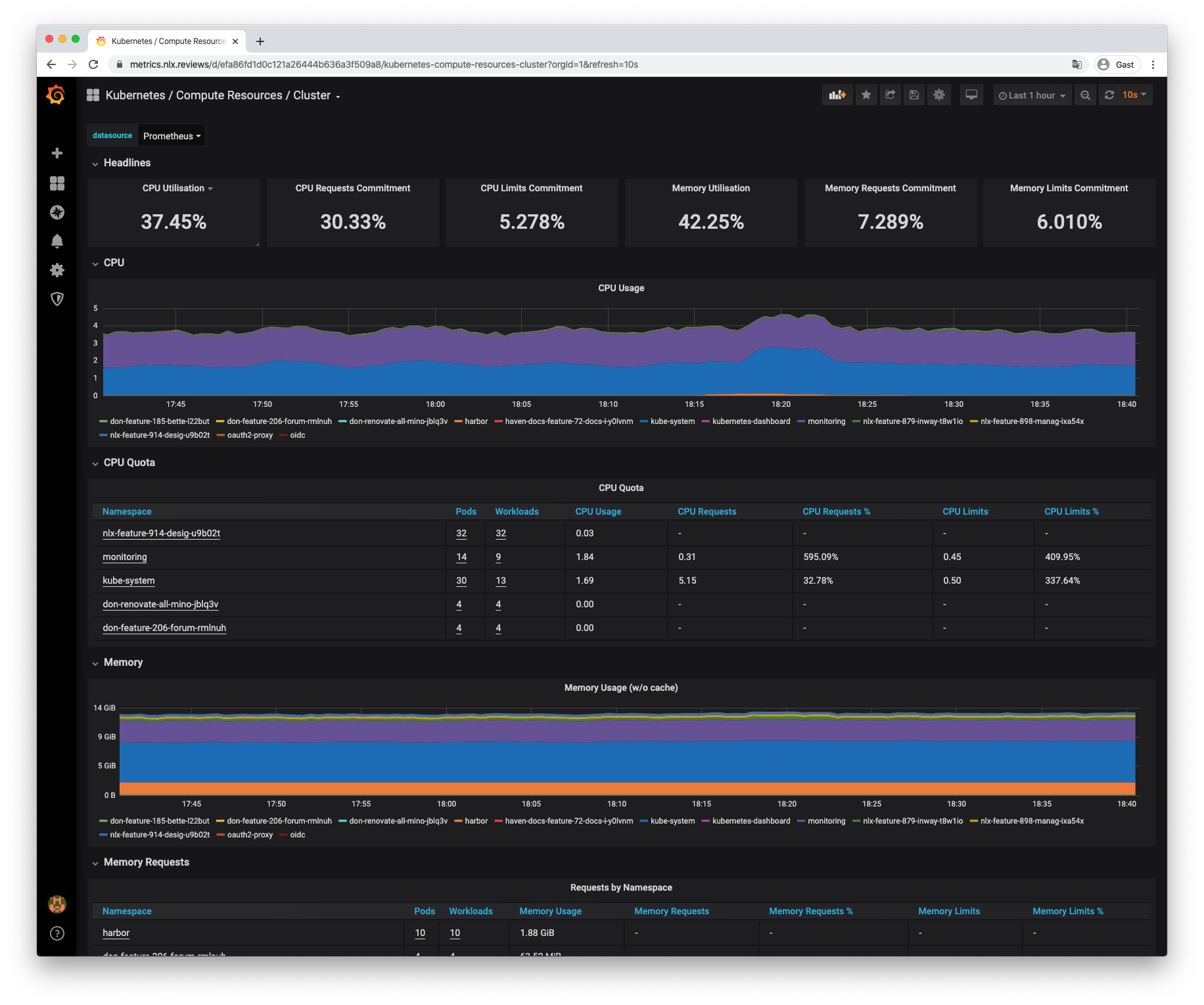
Task: Toggle kube-system series in CPU Usage legend
Action: pyautogui.click(x=672, y=421)
